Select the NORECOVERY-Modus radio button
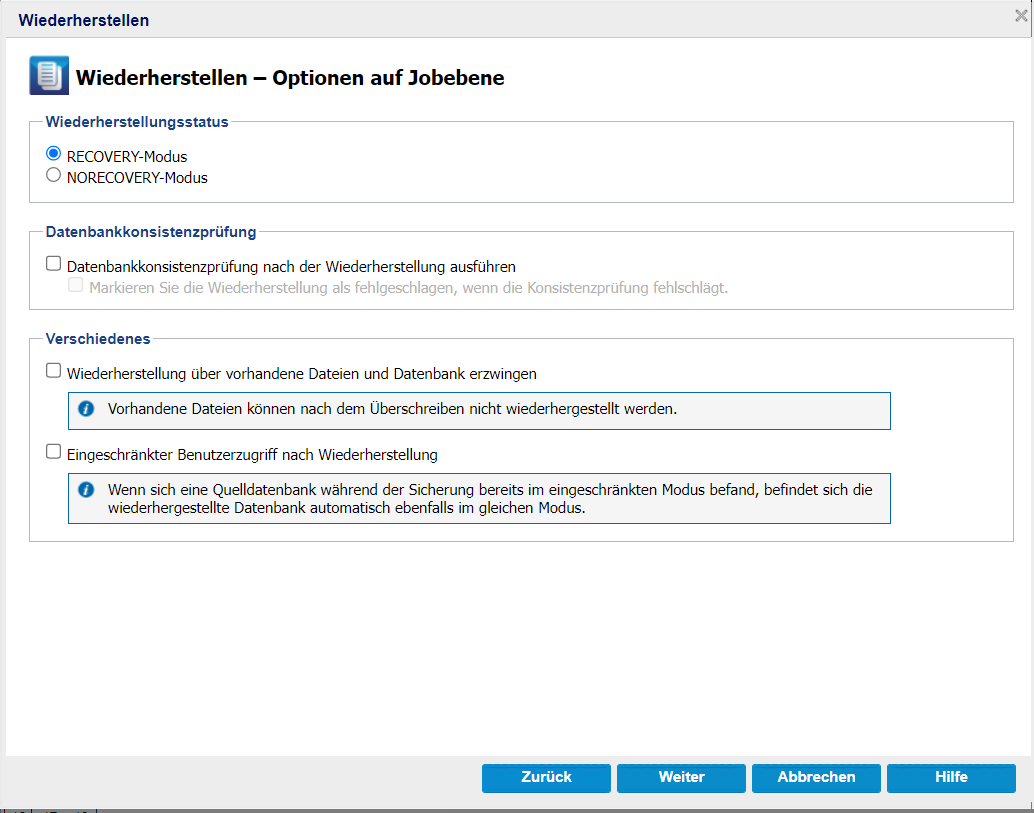Screen dimensions: 1034x813 pos(53,175)
